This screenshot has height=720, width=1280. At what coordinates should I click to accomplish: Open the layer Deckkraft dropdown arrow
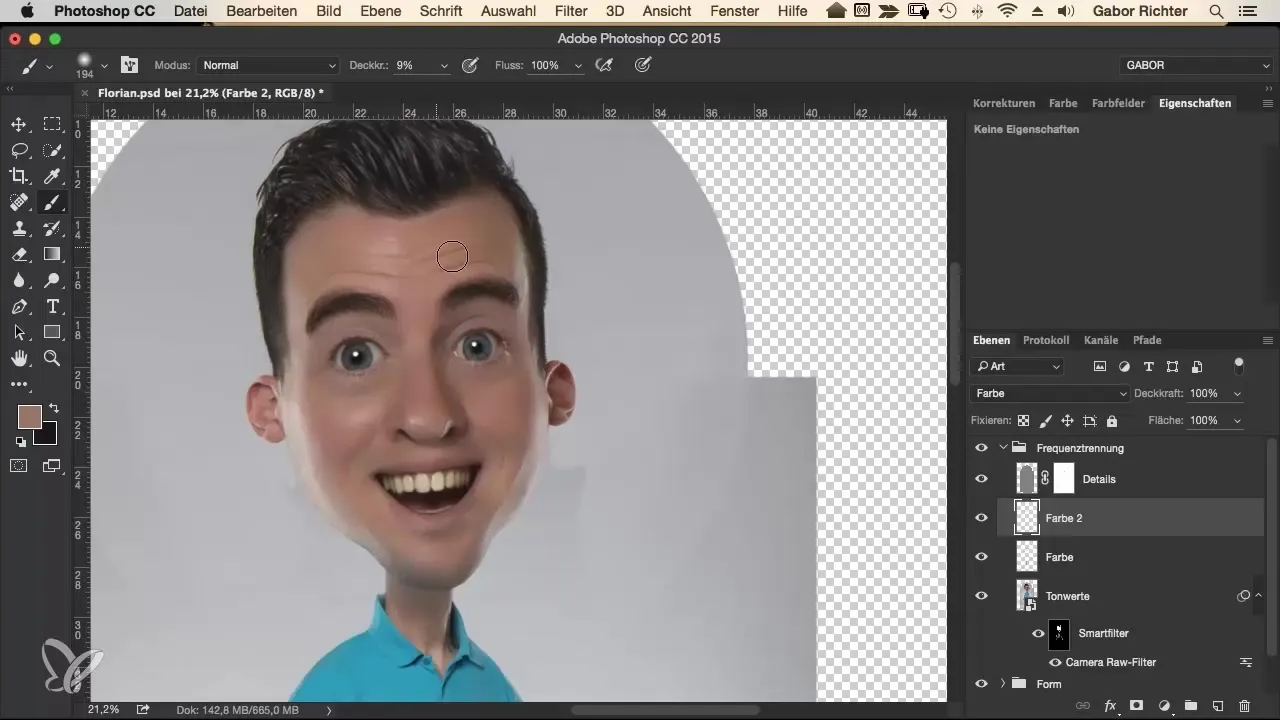1238,394
